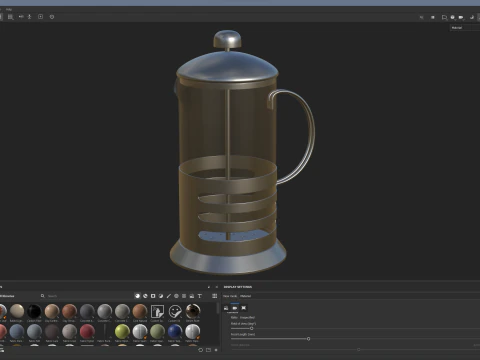Image resolution: width=480 pixels, height=360 pixels.
Task: Open the Environment settings tab icon in Display Settings
Action: [226, 308]
